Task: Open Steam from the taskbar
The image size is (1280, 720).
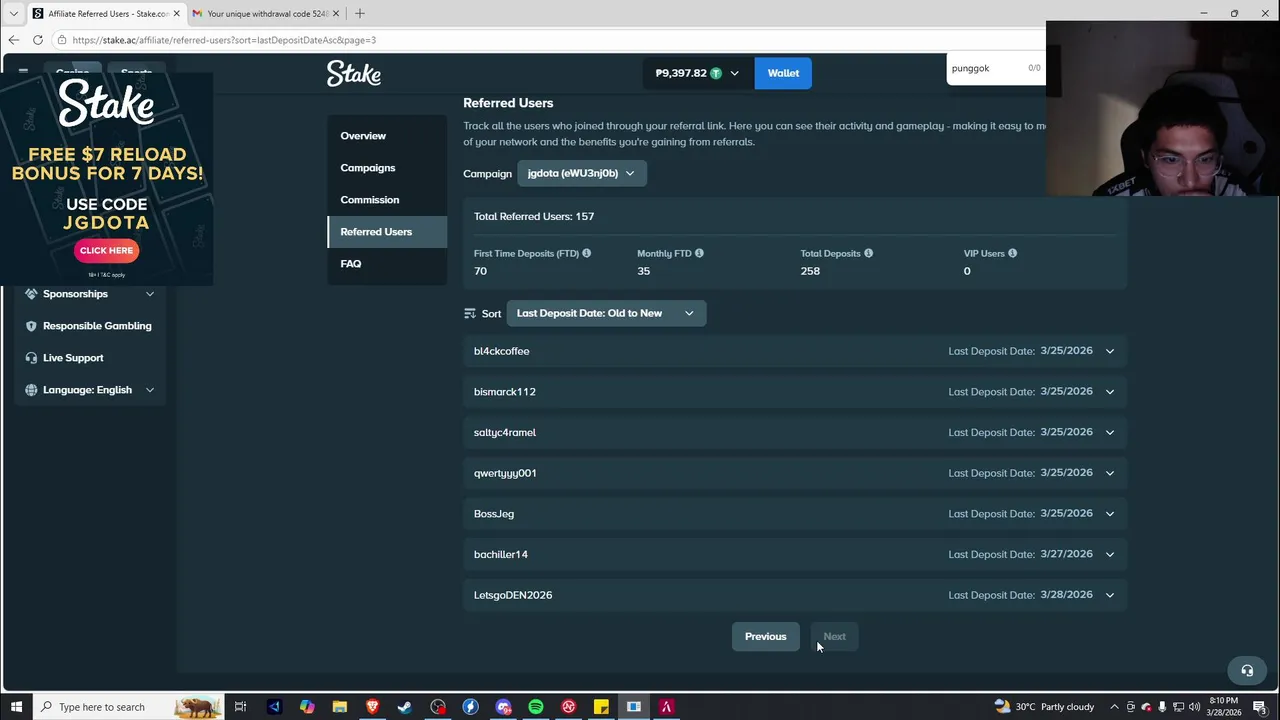Action: 405,707
